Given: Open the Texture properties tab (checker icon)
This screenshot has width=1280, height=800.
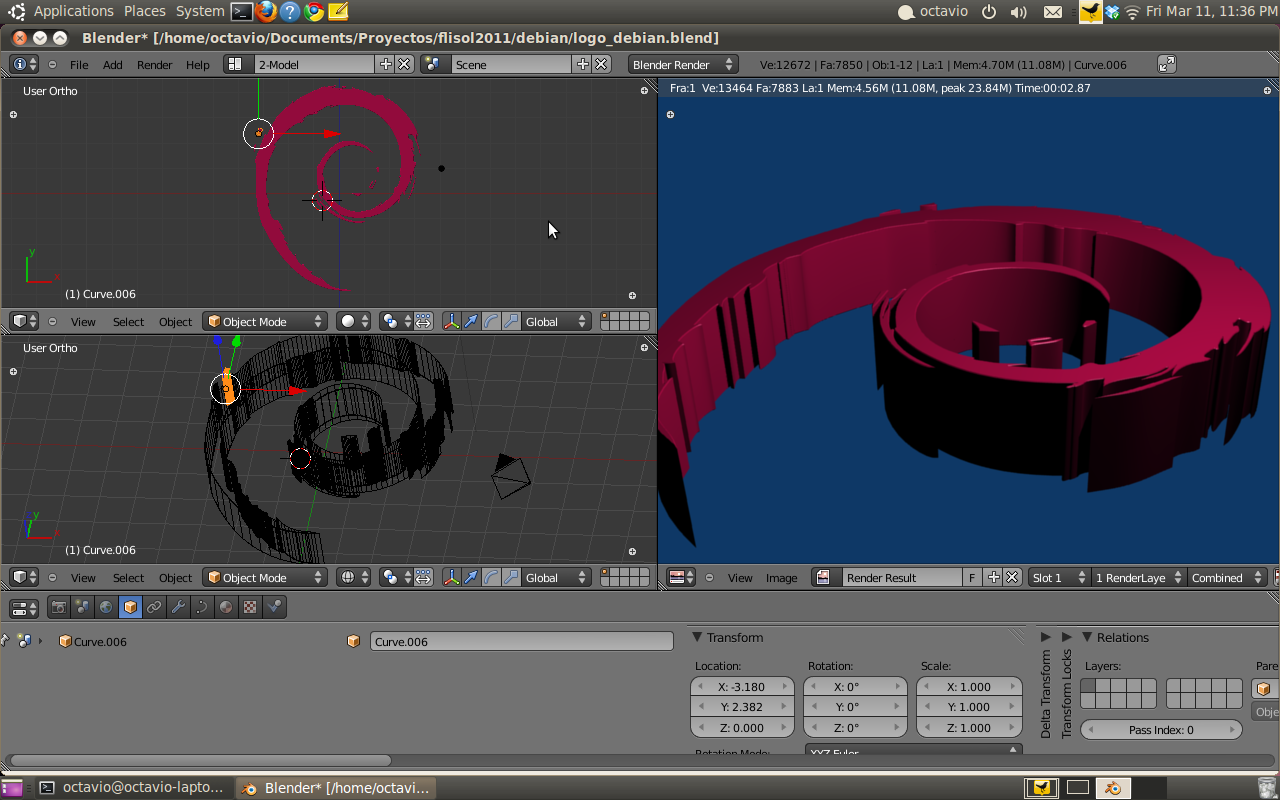Looking at the screenshot, I should tap(250, 607).
